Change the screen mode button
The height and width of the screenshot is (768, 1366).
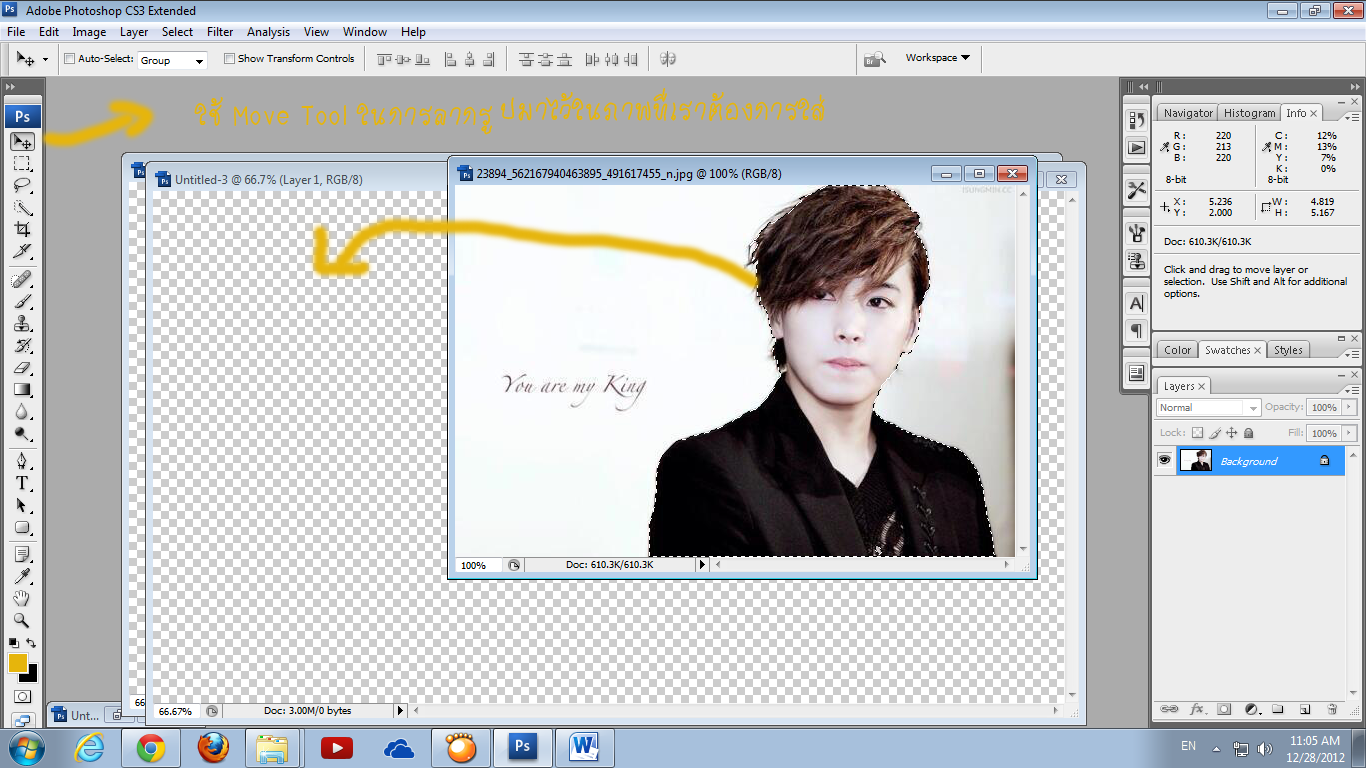click(22, 719)
